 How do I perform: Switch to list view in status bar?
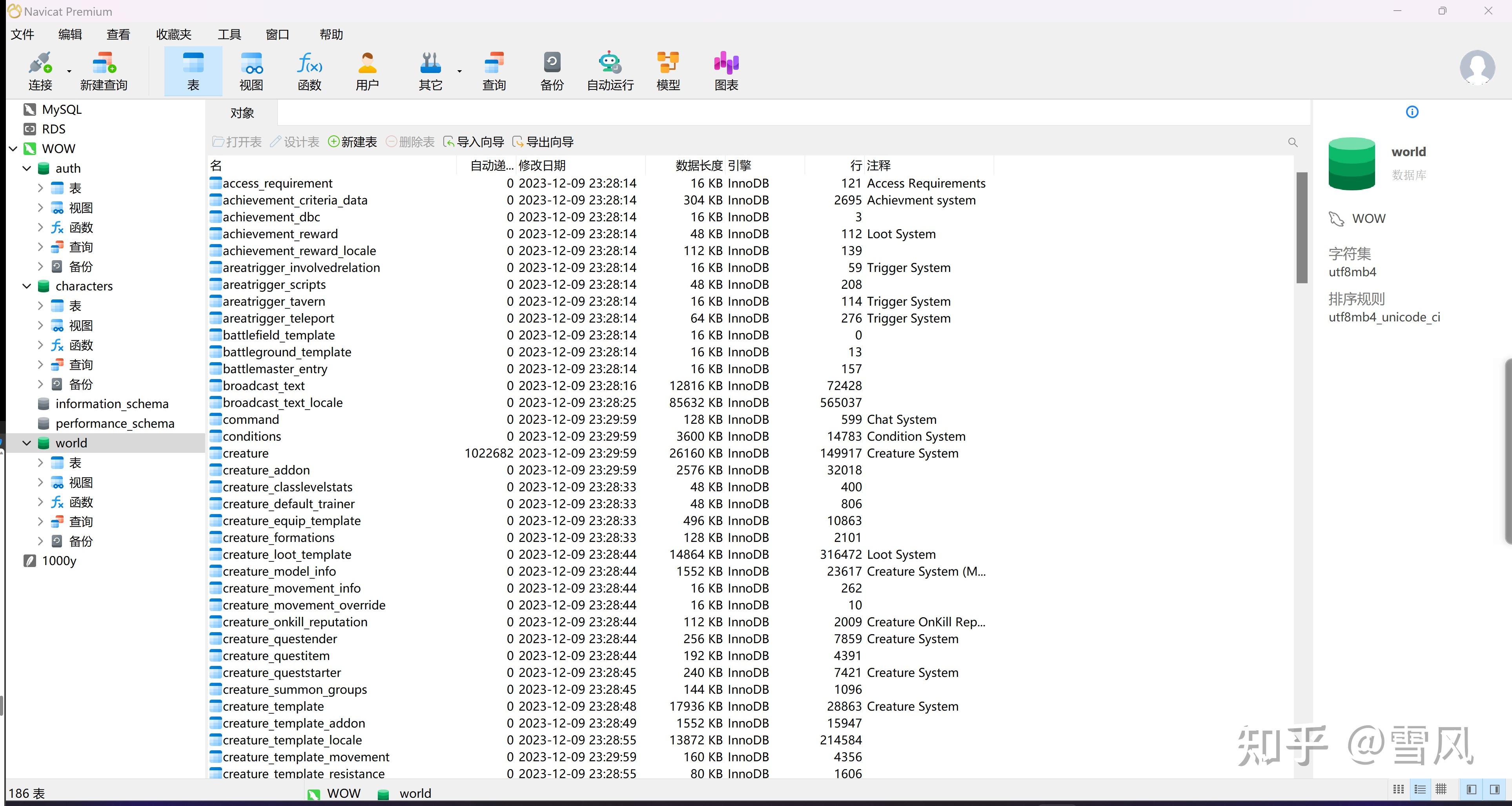(1399, 790)
